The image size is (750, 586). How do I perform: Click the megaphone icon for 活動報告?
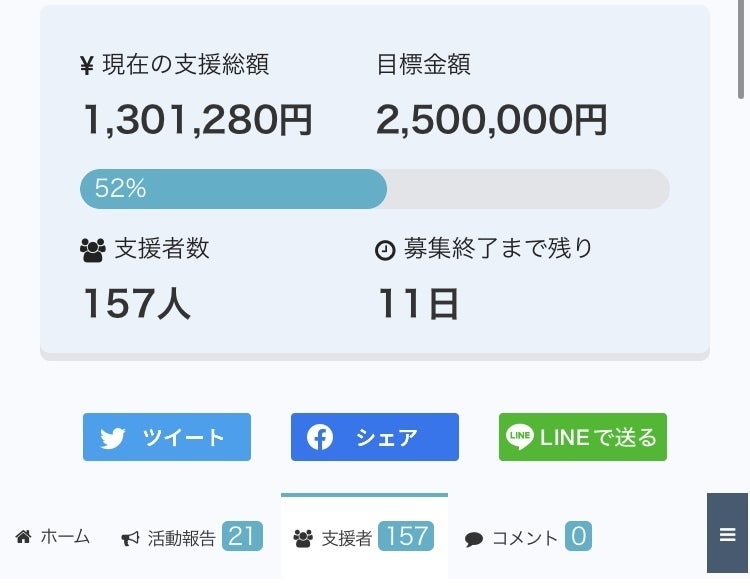coord(130,539)
